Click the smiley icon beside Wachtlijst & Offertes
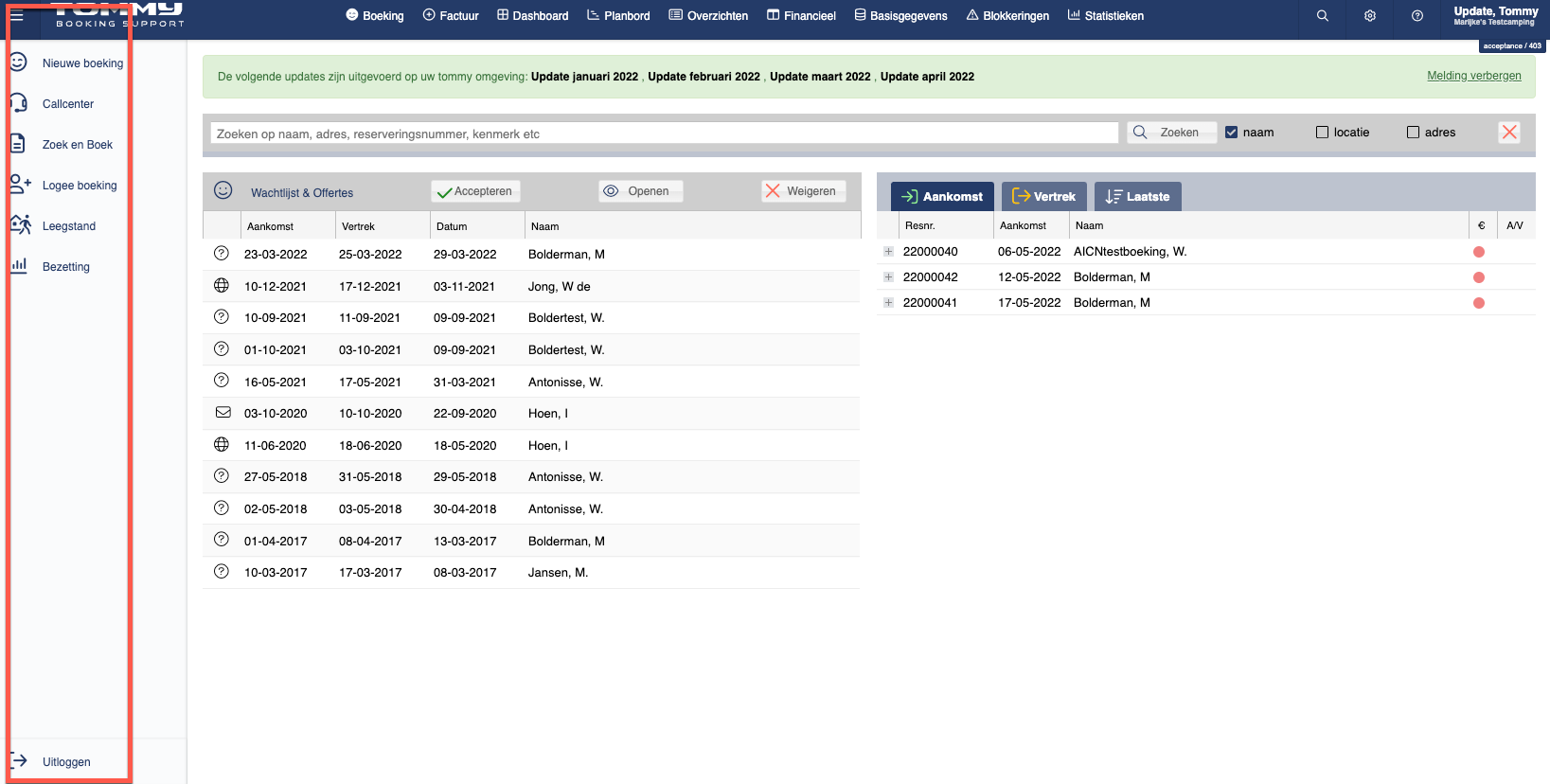Screen dimensions: 1550x784 (x=223, y=190)
